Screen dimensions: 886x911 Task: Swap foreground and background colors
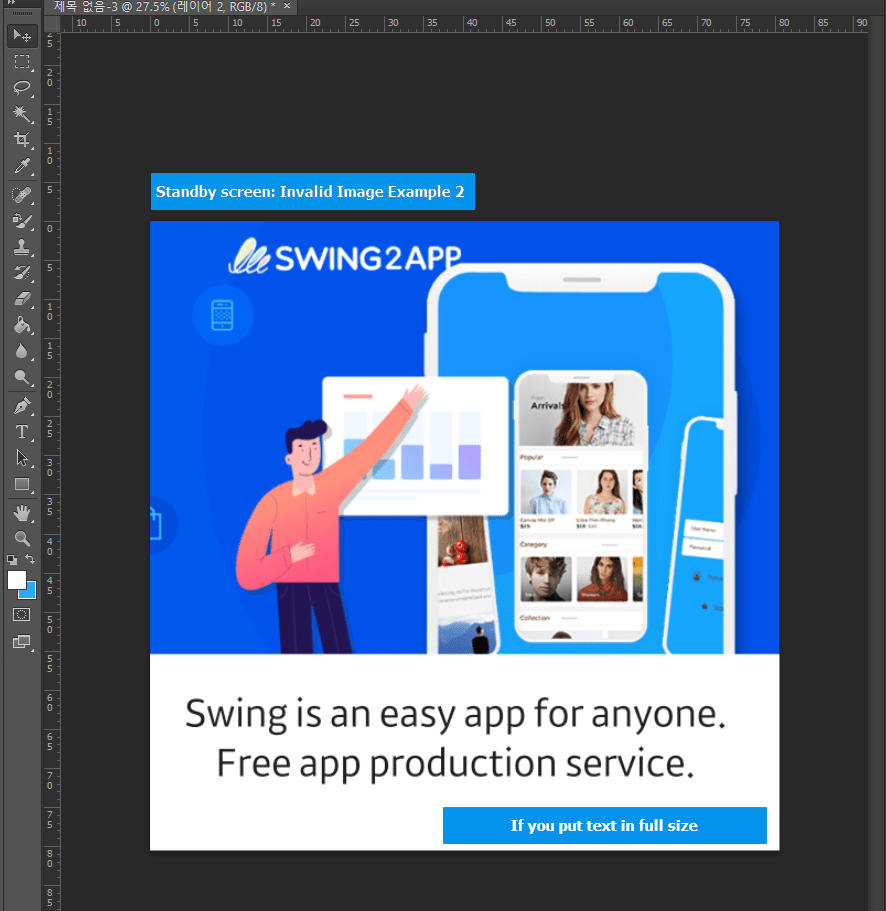tap(31, 560)
